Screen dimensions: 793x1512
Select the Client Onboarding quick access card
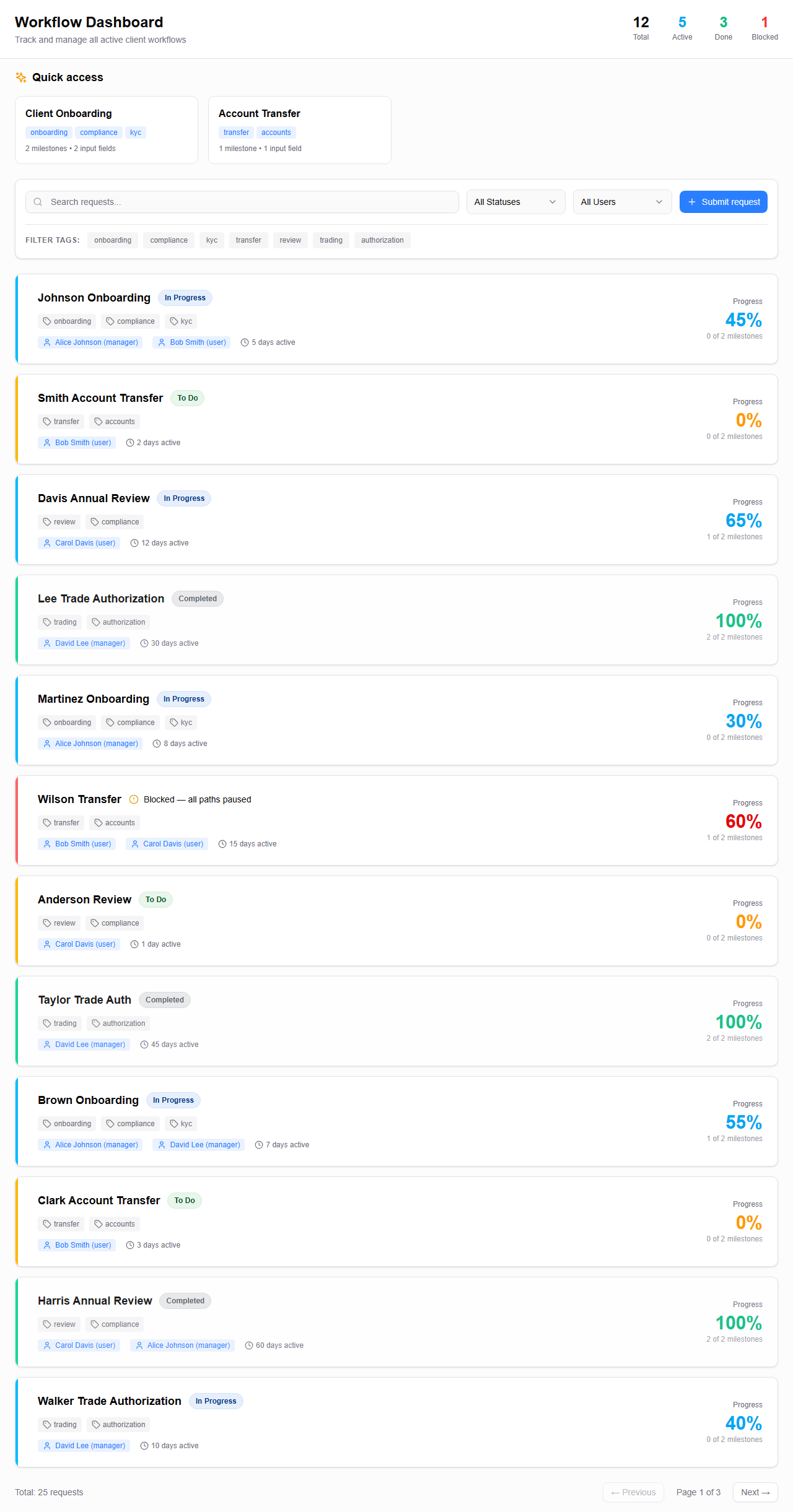pos(106,130)
